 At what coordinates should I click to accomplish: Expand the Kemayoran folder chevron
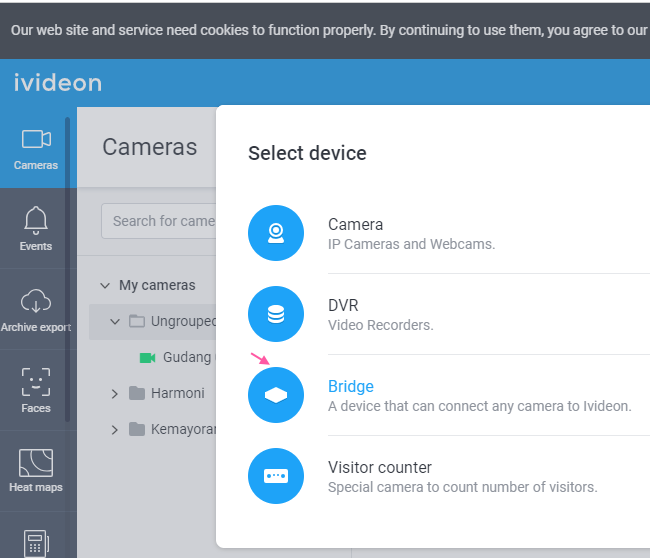tap(115, 430)
